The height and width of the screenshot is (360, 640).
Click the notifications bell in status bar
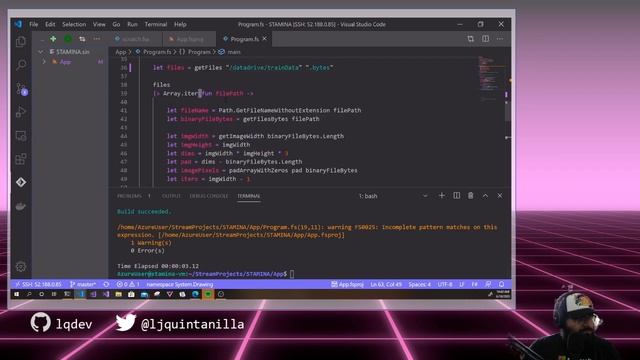pos(502,284)
